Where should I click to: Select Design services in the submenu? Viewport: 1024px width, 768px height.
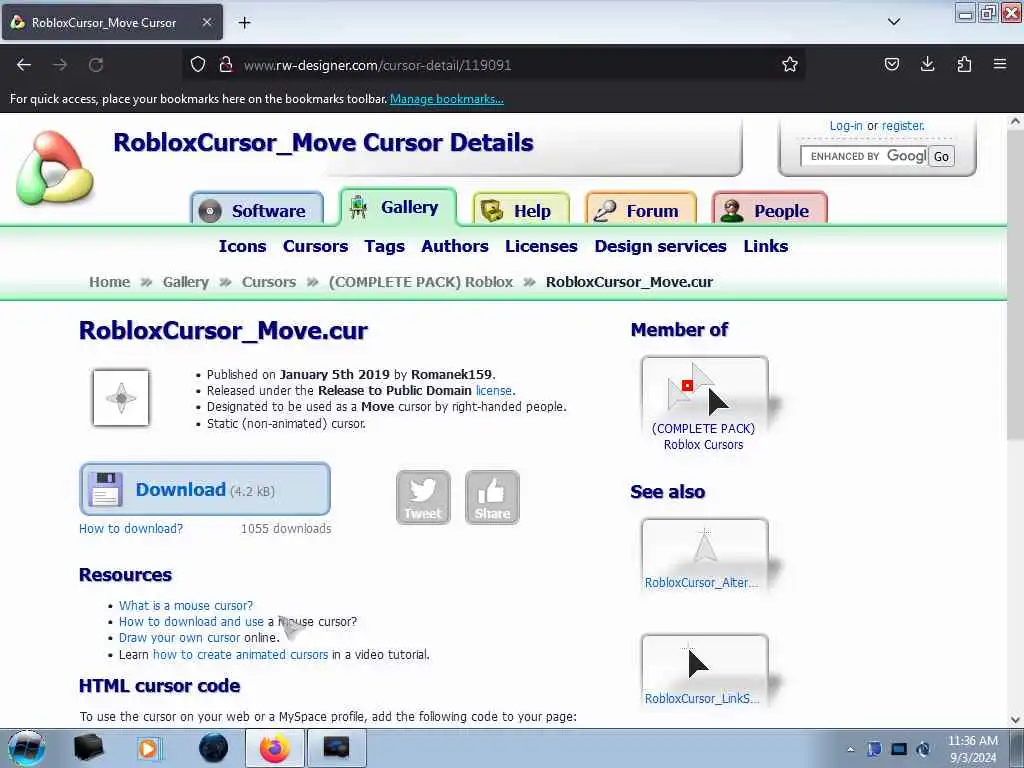point(660,246)
